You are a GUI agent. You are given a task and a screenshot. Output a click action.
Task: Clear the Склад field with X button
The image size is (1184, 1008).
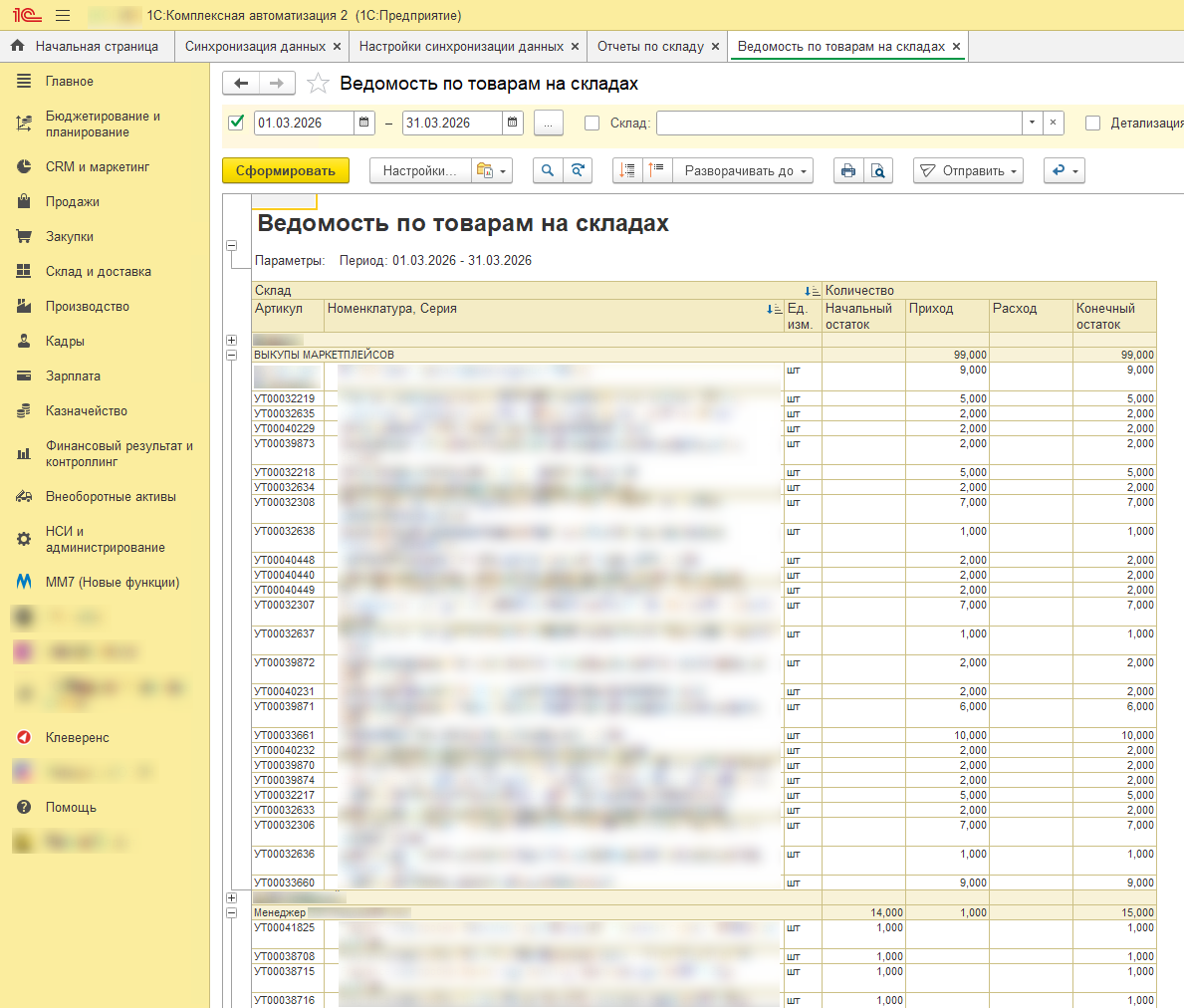1053,123
